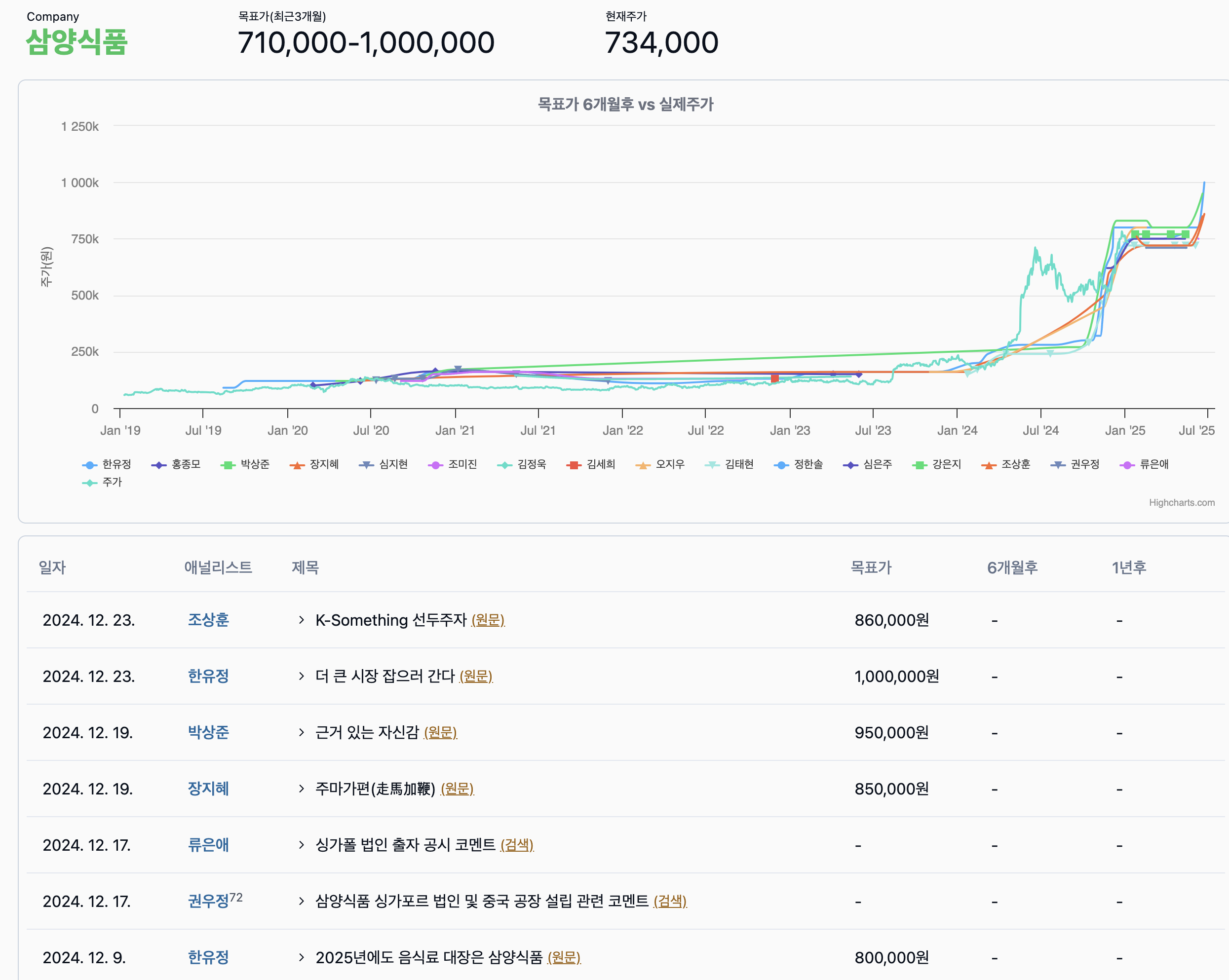Screen dimensions: 1229x980
Task: Click the 제목 column header
Action: [306, 567]
